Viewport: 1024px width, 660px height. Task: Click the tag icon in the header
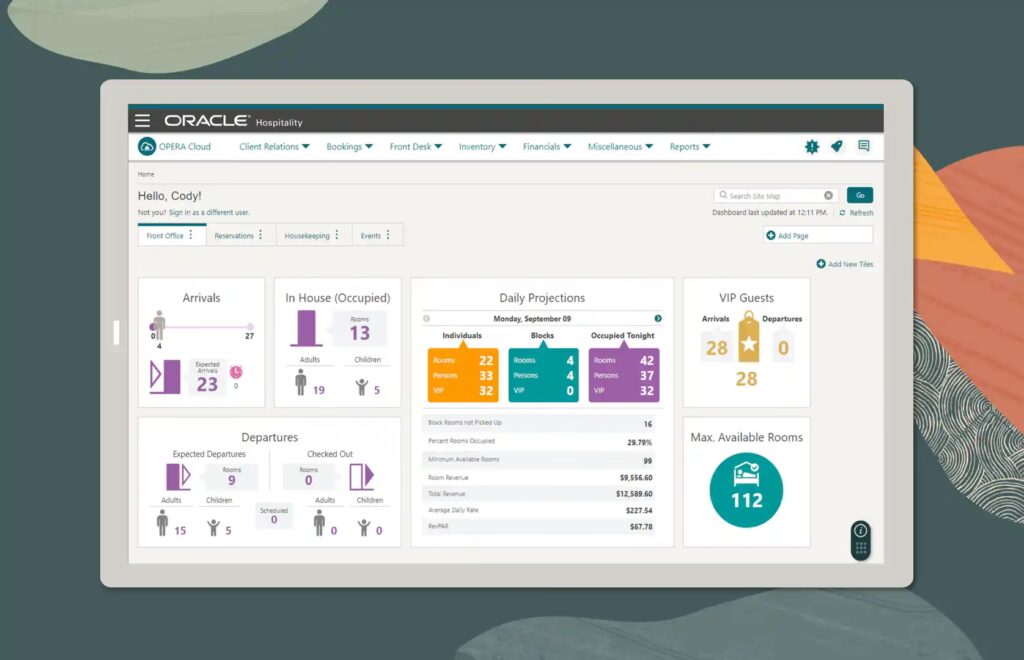click(x=837, y=147)
